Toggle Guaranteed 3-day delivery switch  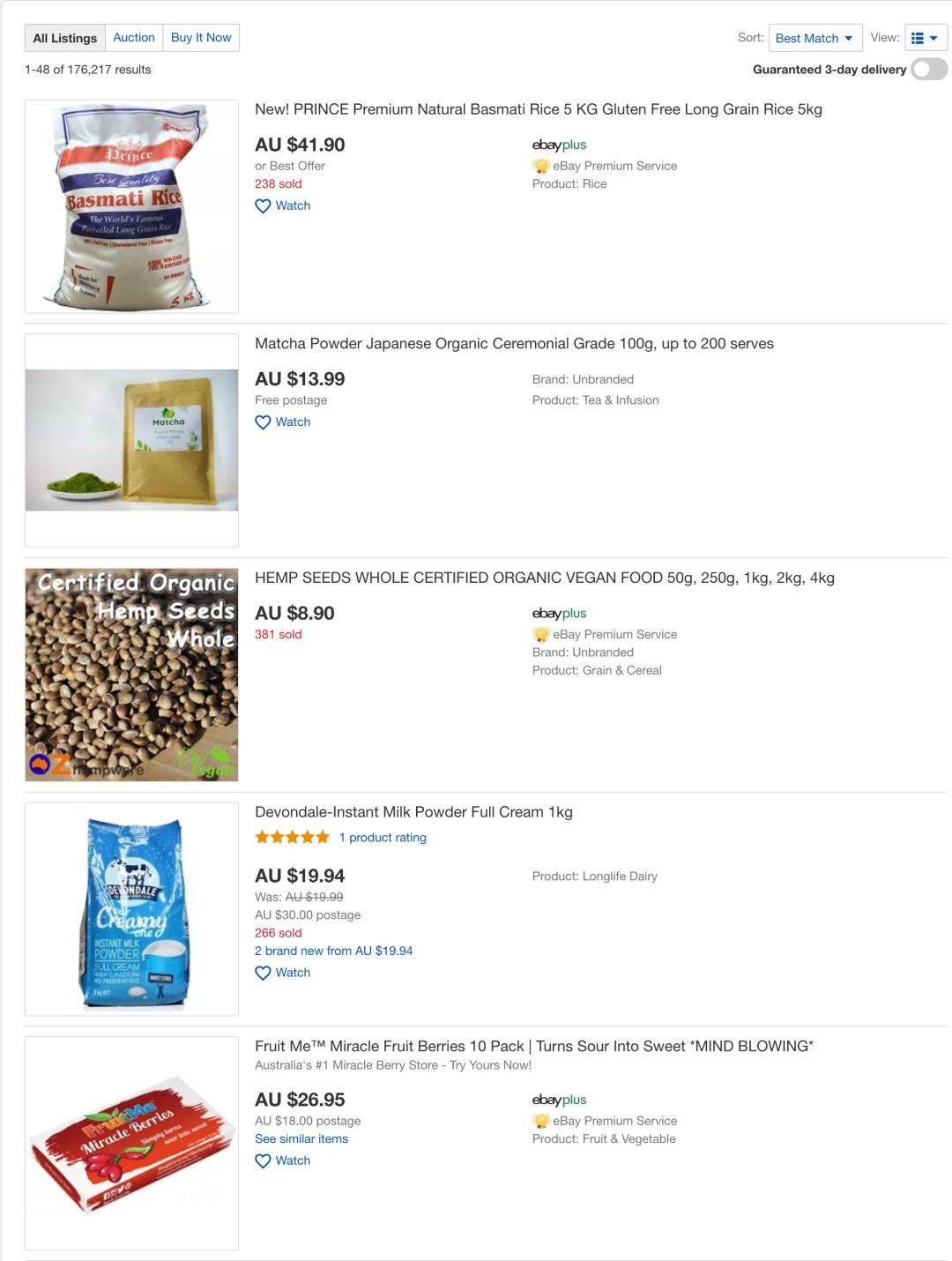(929, 69)
